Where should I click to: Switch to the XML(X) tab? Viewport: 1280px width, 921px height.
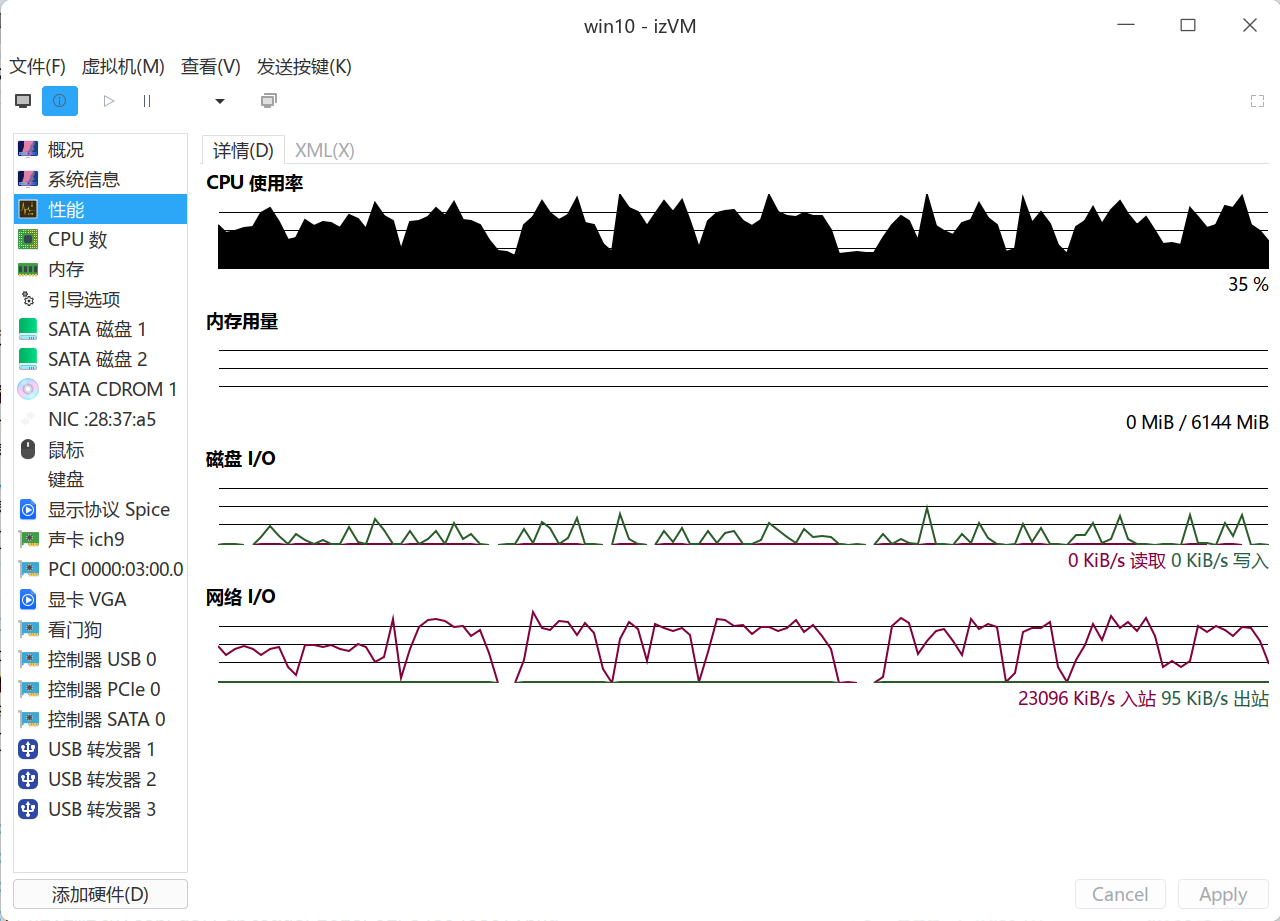(x=325, y=151)
